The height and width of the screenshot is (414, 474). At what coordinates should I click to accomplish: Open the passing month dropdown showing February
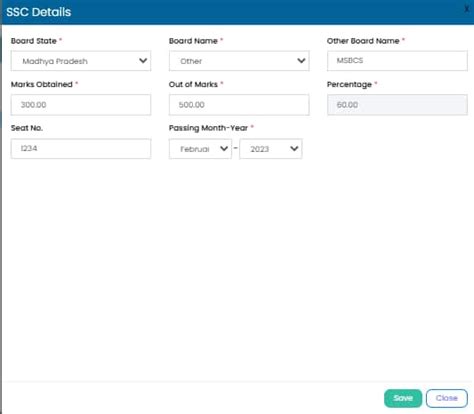[200, 149]
